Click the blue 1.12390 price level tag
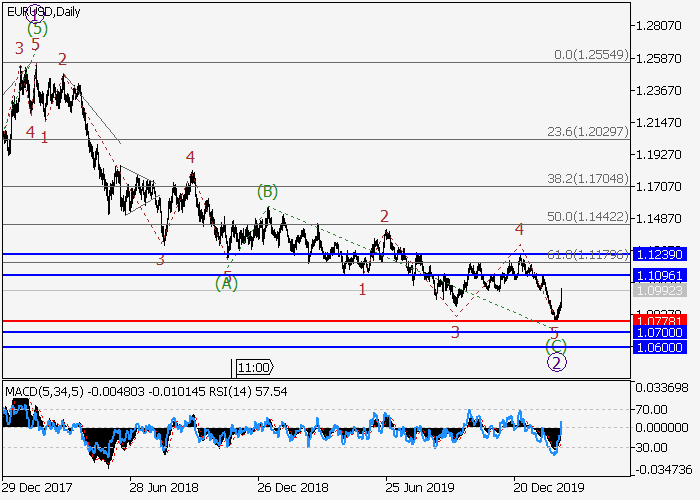Viewport: 700px width, 500px height. pos(657,254)
